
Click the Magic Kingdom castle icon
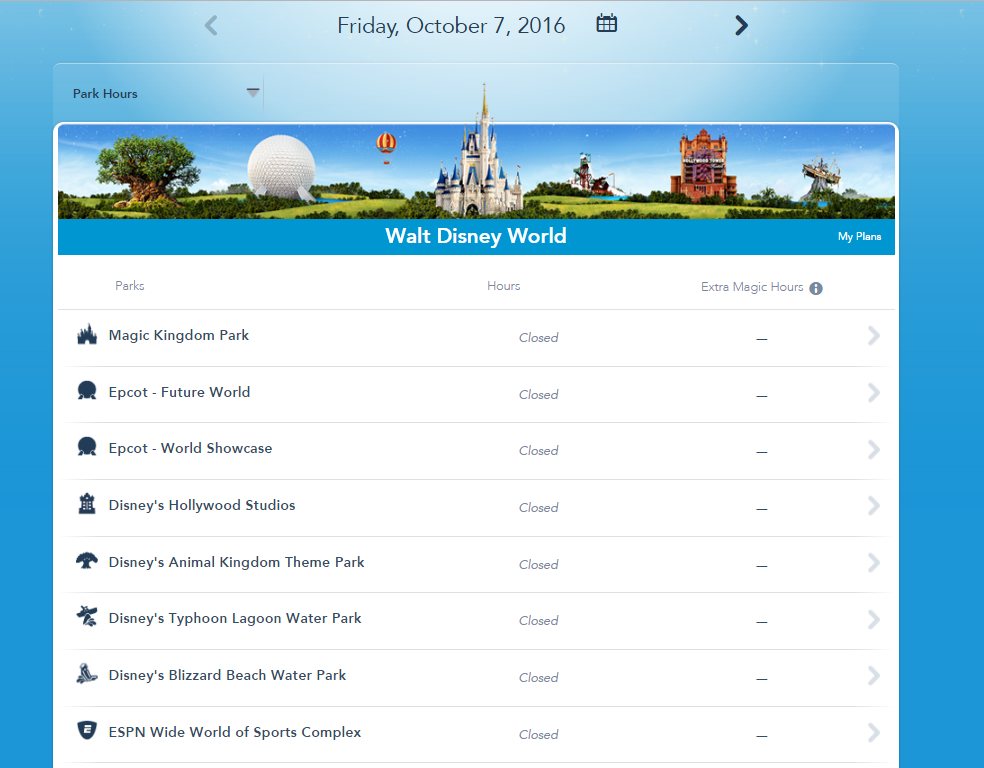coord(87,335)
